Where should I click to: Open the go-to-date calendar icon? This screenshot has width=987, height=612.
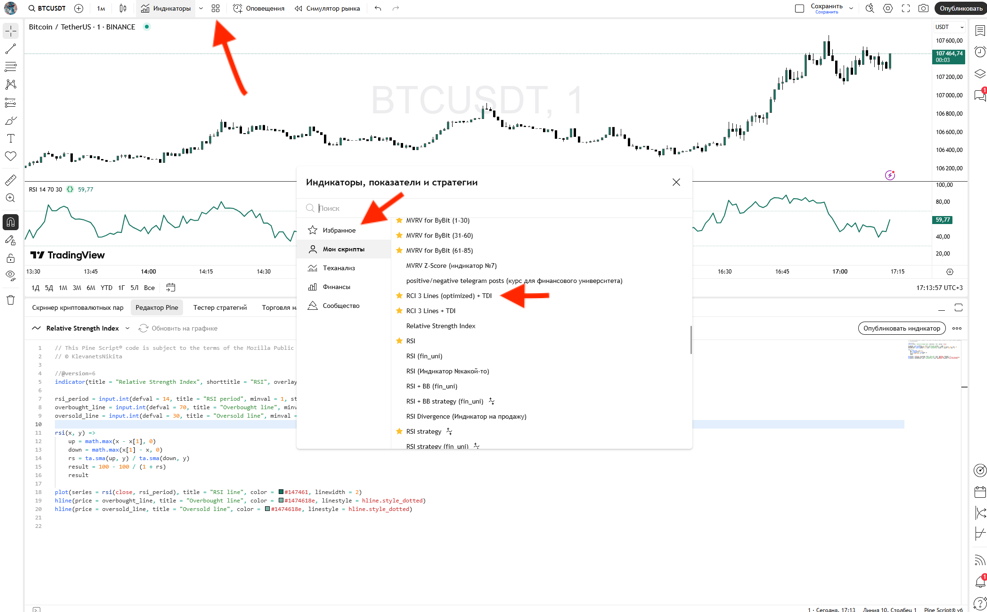point(171,288)
